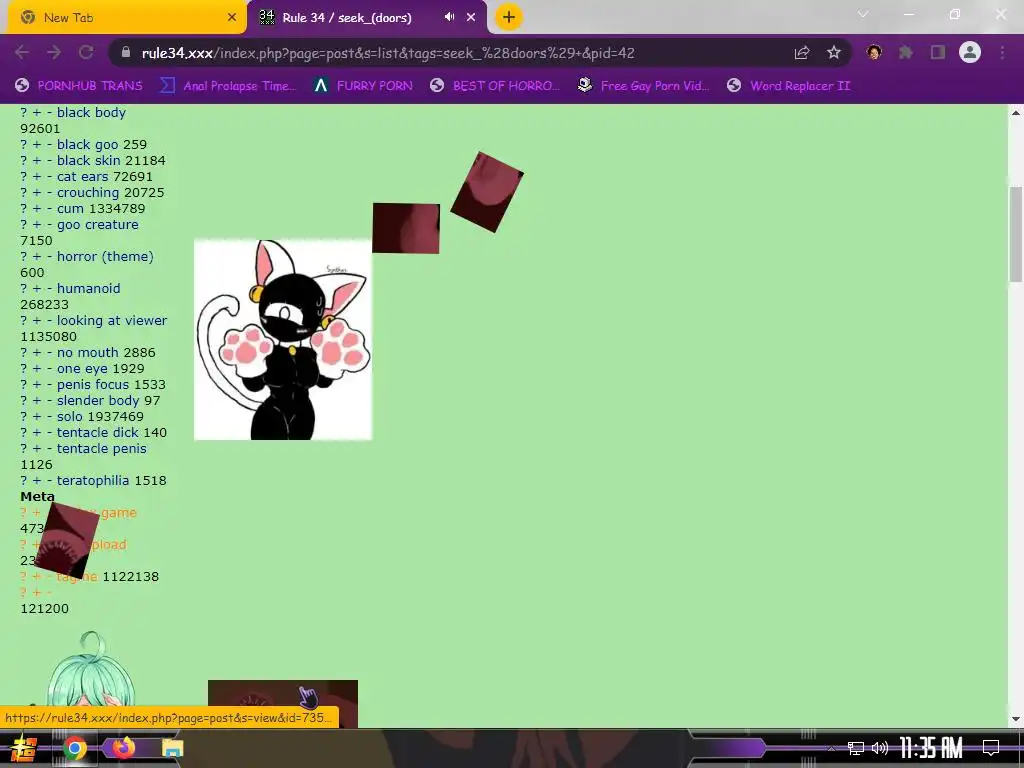Open the 'no mouth' tag
This screenshot has height=768, width=1024.
tap(88, 353)
